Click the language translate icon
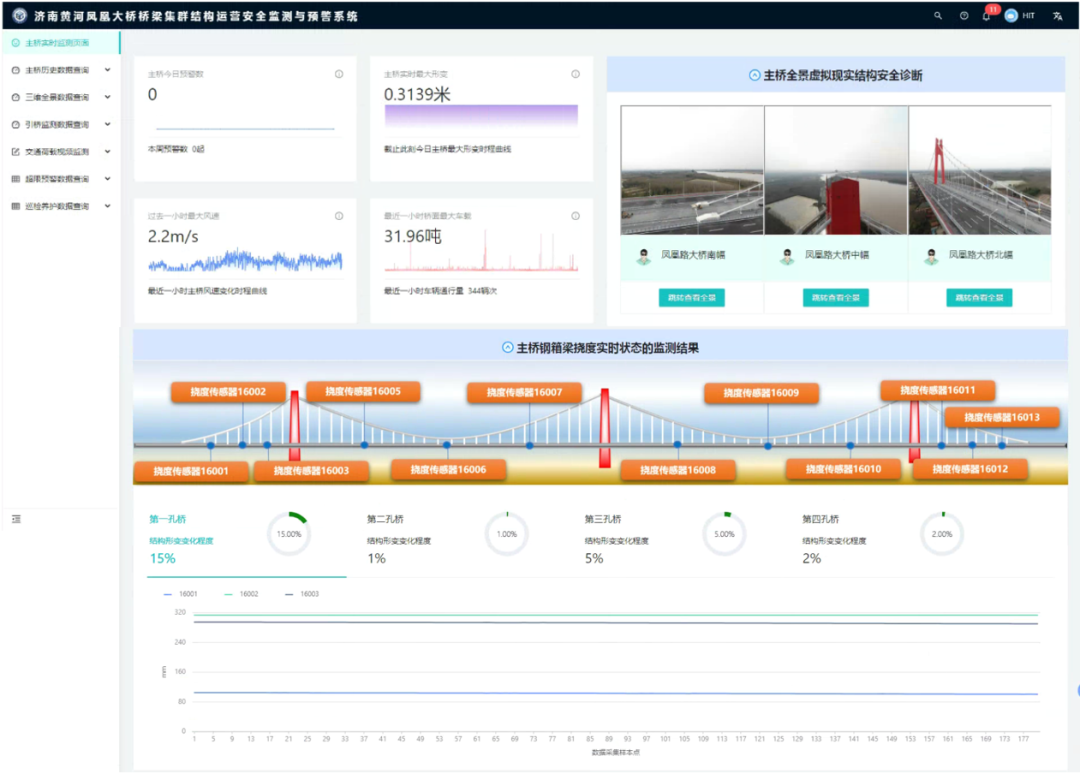The image size is (1080, 774). (1058, 16)
